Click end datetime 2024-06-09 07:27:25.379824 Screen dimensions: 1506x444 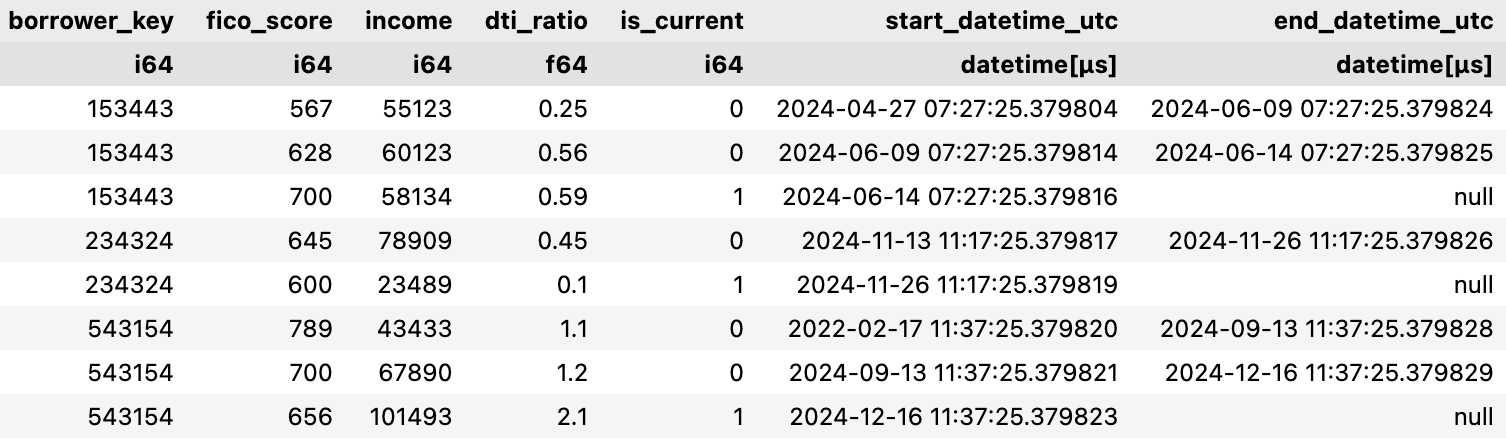(x=1322, y=109)
